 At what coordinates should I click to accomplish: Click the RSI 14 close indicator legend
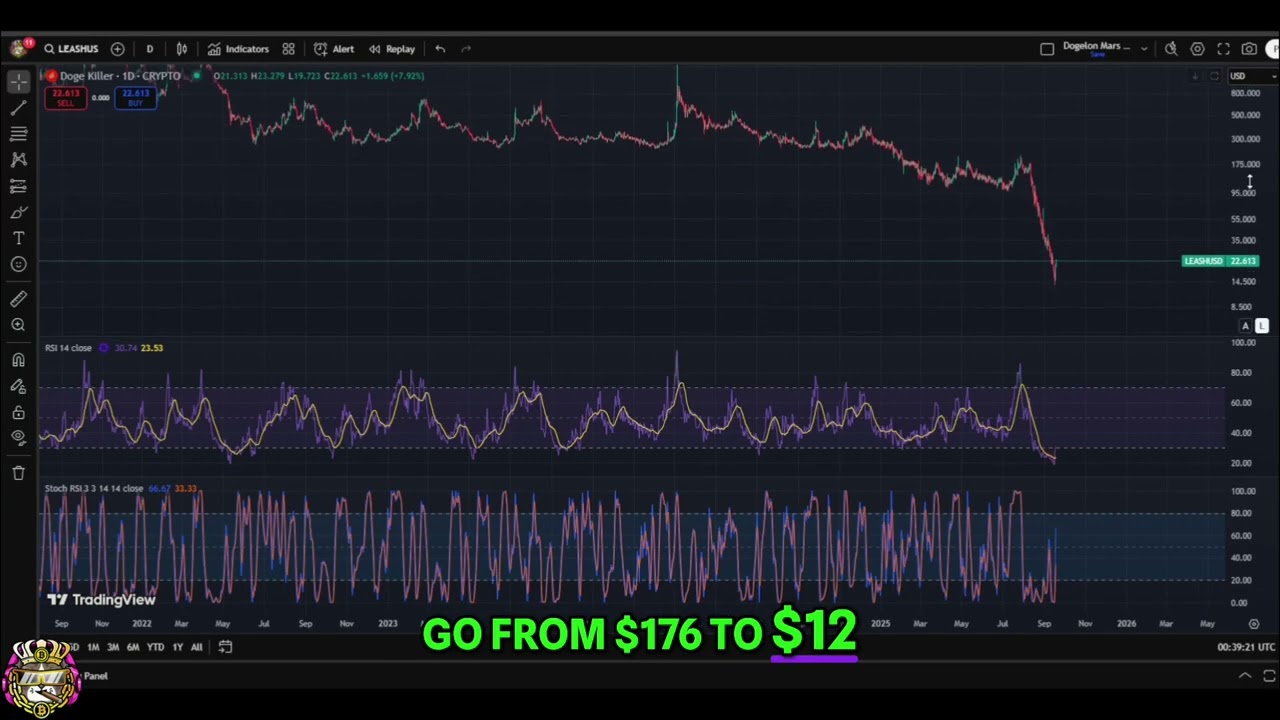point(68,348)
